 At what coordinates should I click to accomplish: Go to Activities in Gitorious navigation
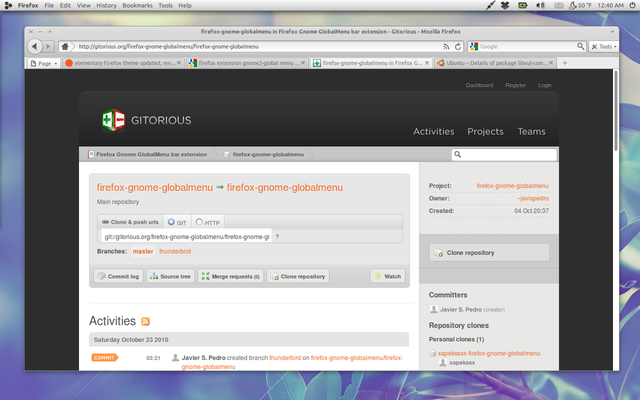[433, 131]
